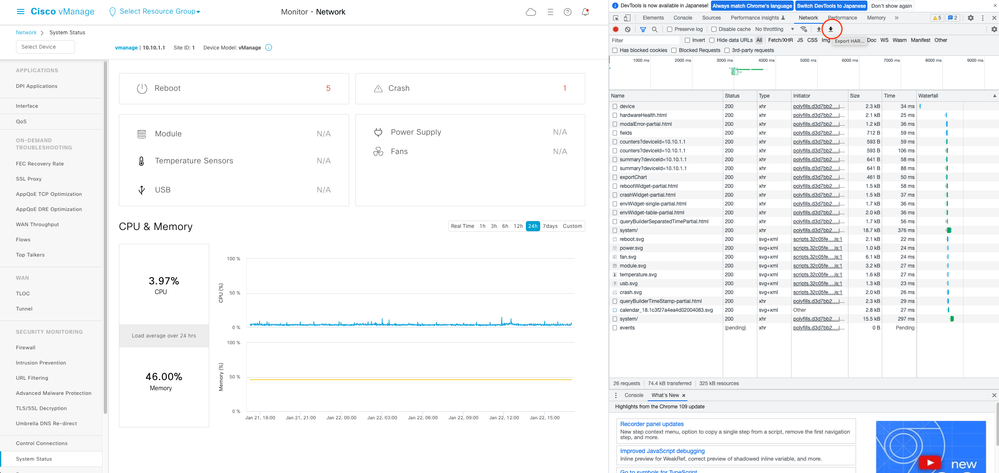999x473 pixels.
Task: Open network conditions wifi icon
Action: [x=803, y=29]
